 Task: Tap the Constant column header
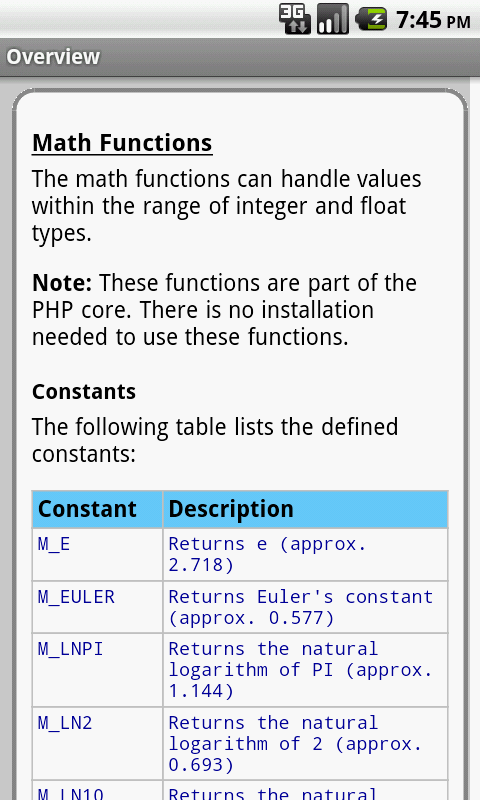(97, 509)
